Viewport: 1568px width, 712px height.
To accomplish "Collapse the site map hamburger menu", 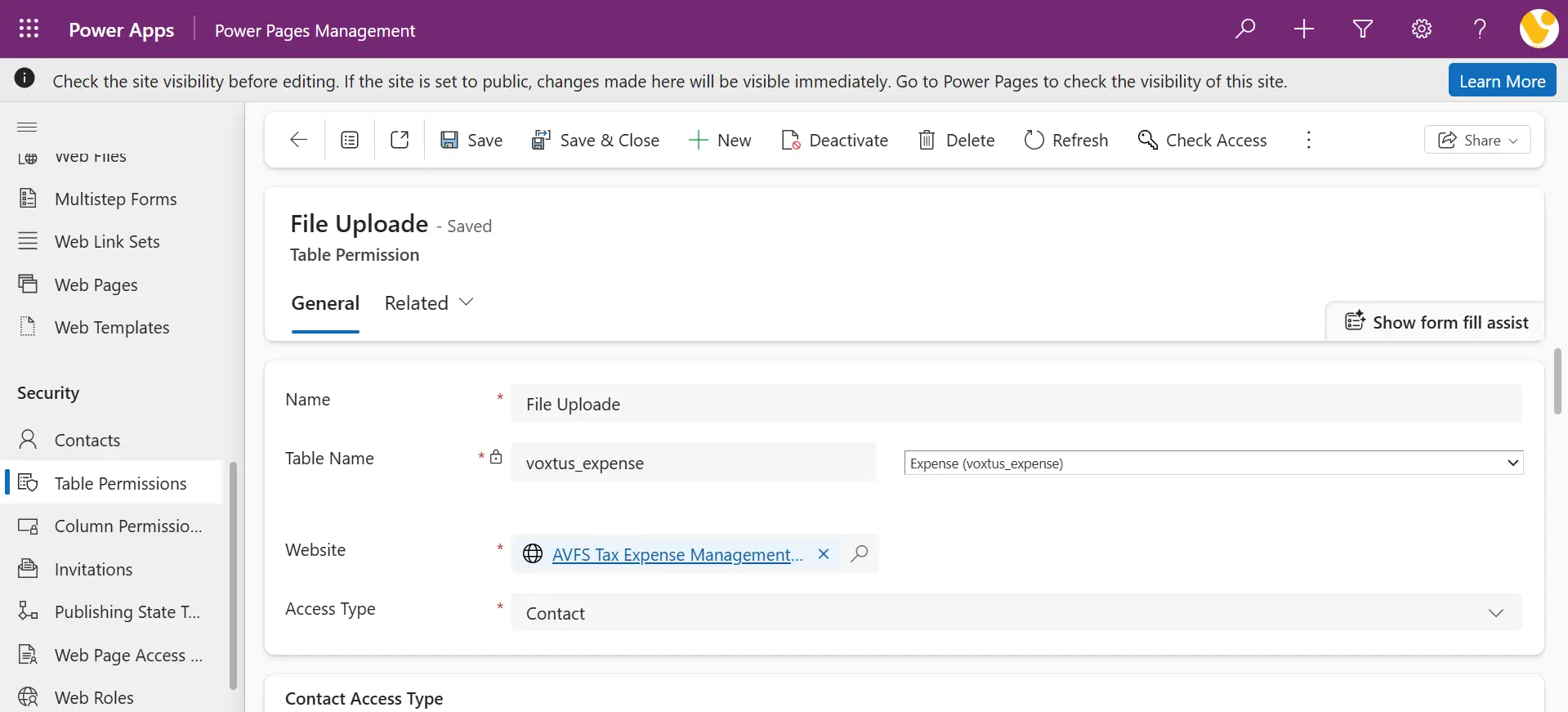I will (x=27, y=127).
